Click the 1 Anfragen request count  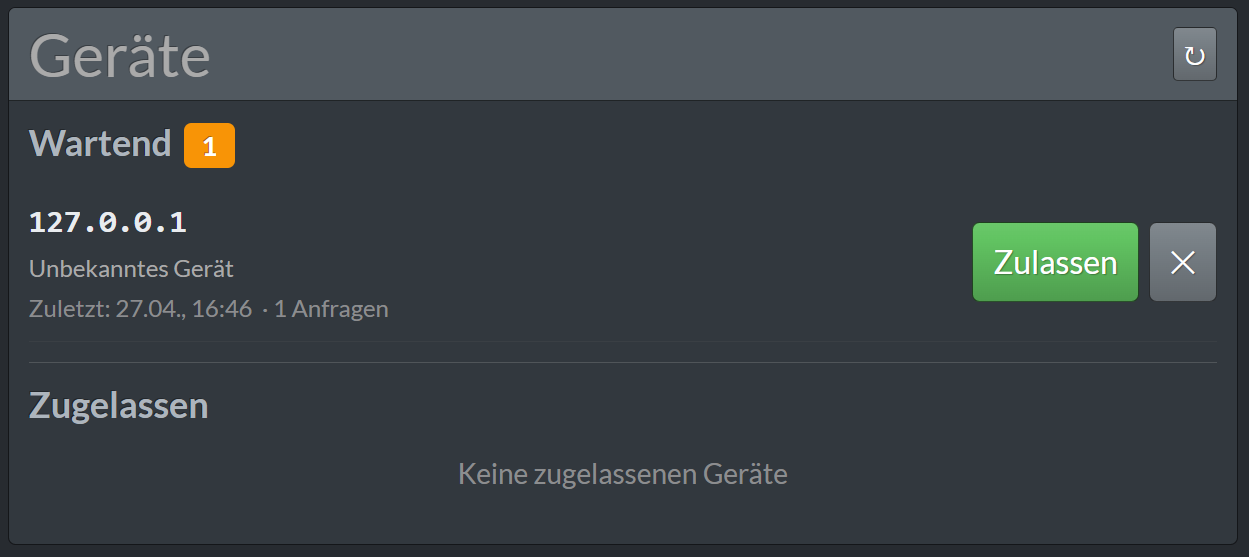point(331,309)
